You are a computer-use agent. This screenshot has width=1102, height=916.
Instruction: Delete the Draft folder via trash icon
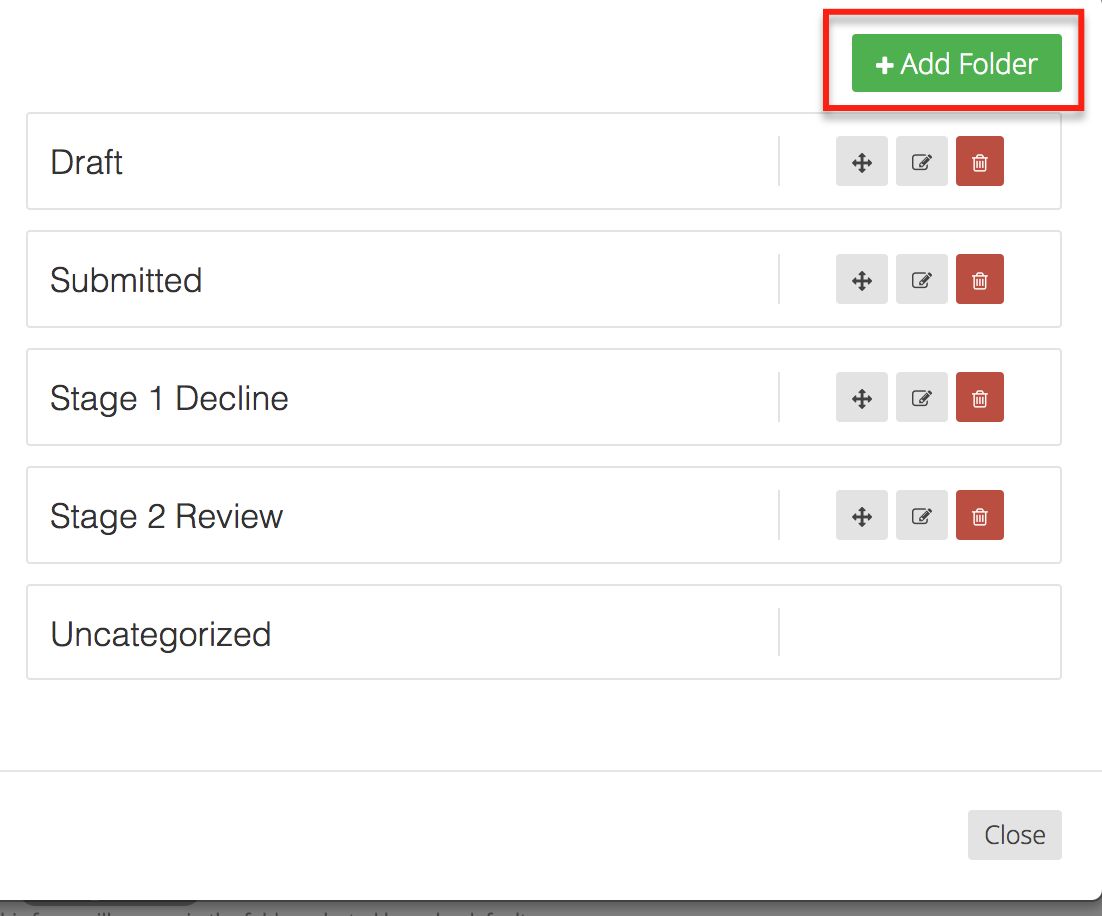tap(980, 161)
